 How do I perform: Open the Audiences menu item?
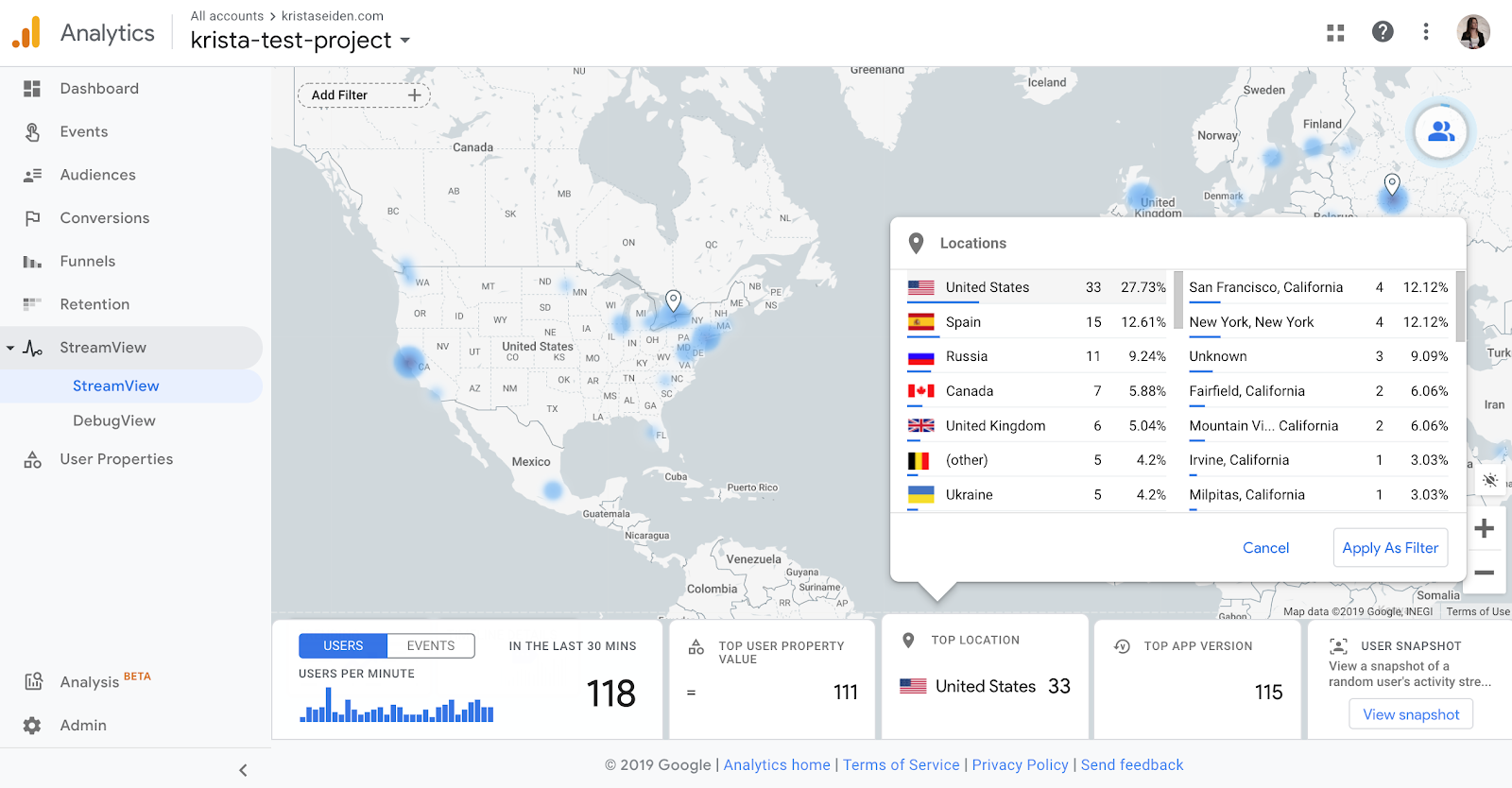tap(98, 175)
